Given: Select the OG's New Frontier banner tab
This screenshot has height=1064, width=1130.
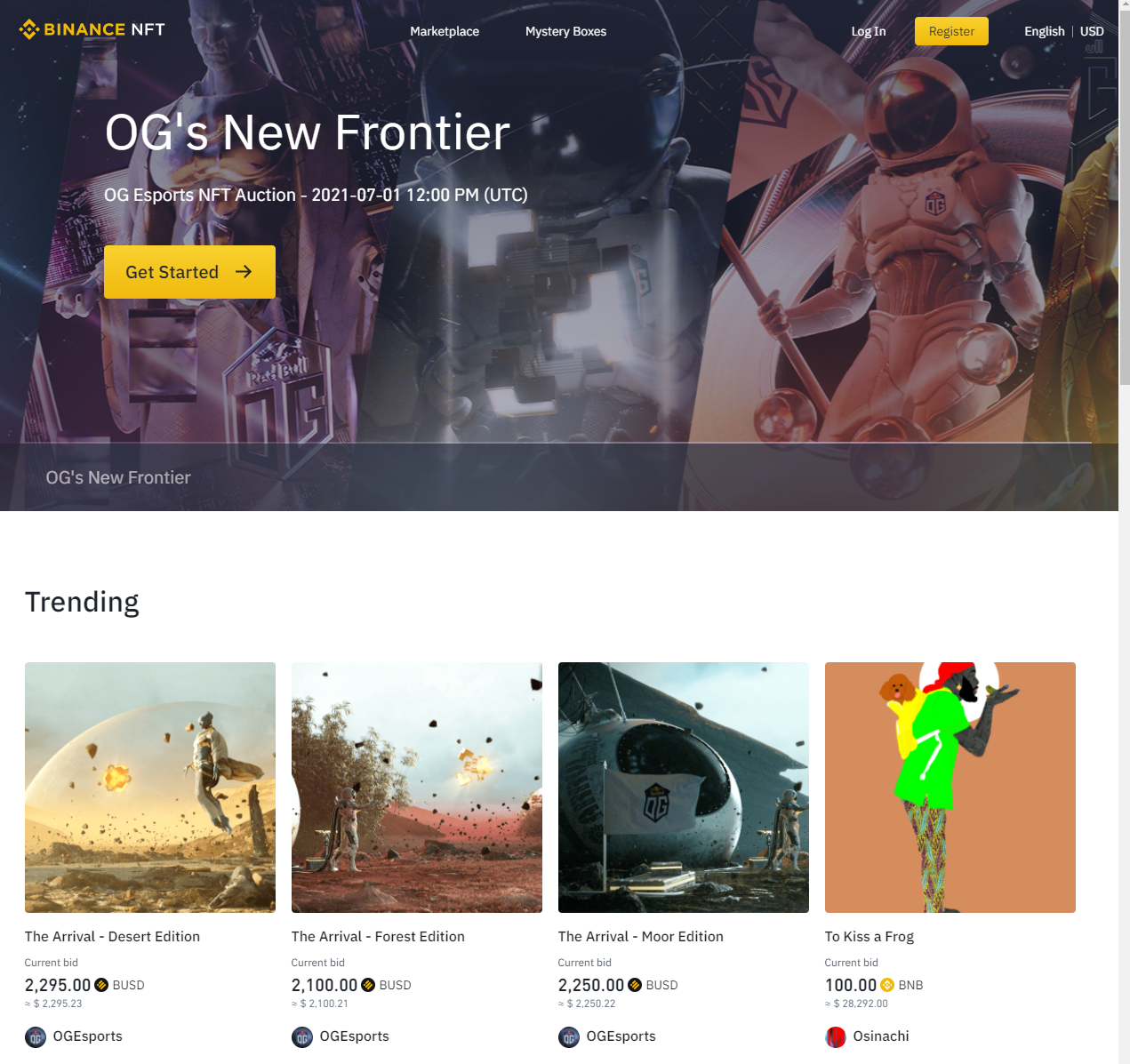Looking at the screenshot, I should [118, 477].
